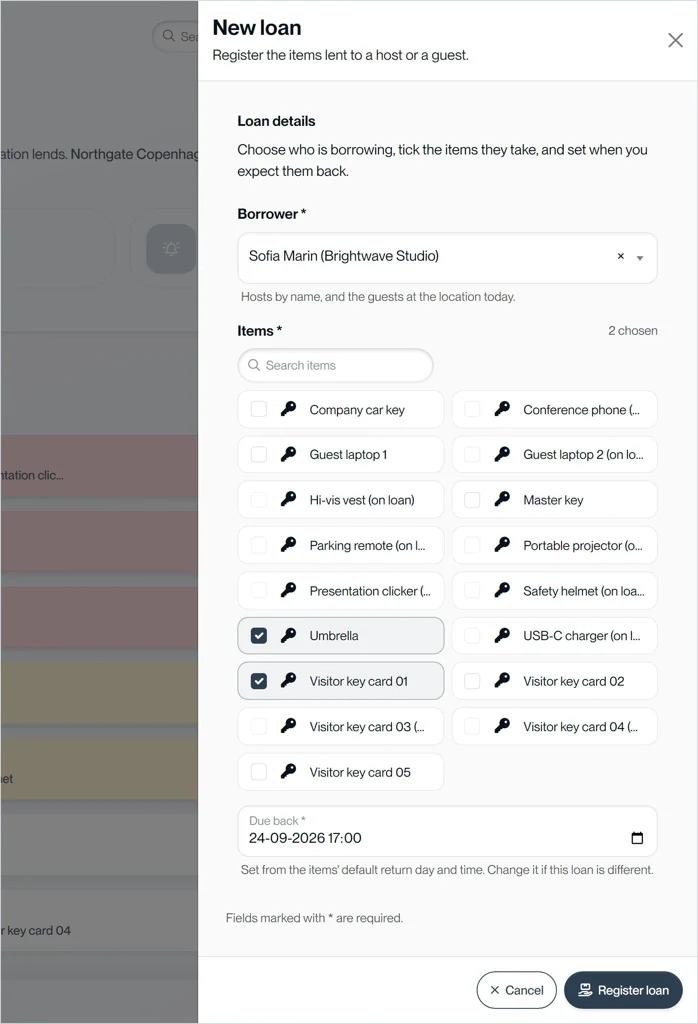Select the USB-C charger item label
The height and width of the screenshot is (1024, 698).
pos(582,636)
